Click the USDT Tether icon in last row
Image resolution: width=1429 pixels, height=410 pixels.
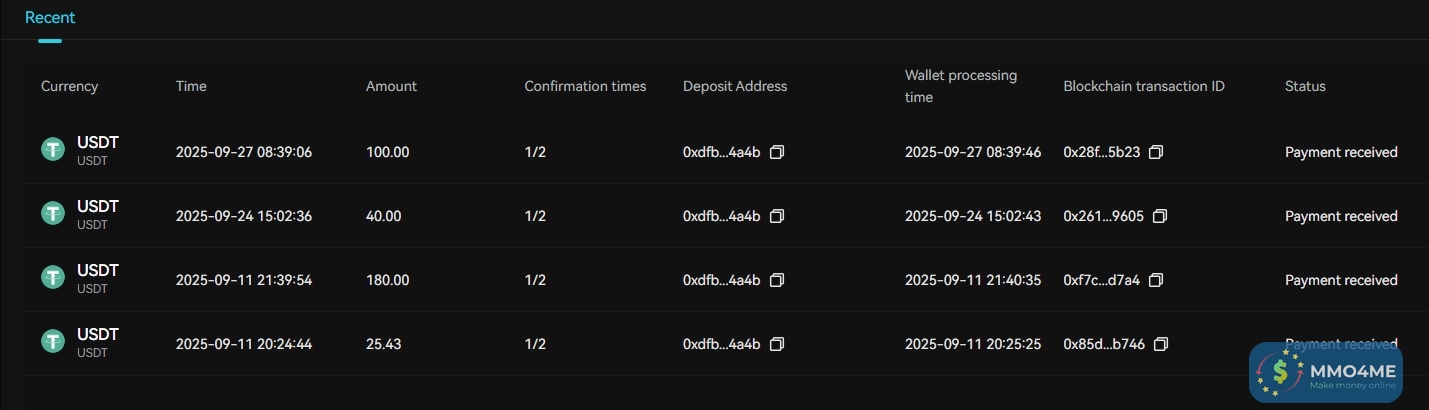[x=53, y=342]
